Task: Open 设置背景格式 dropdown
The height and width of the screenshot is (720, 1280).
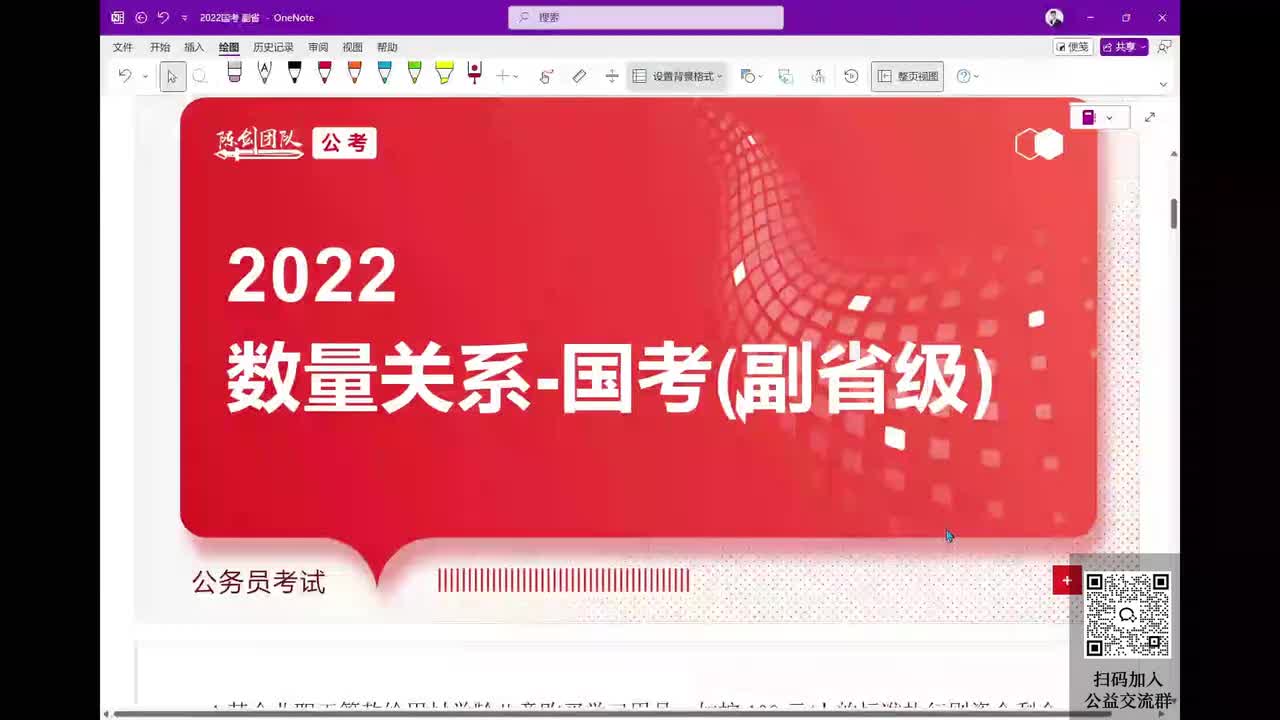Action: [677, 76]
